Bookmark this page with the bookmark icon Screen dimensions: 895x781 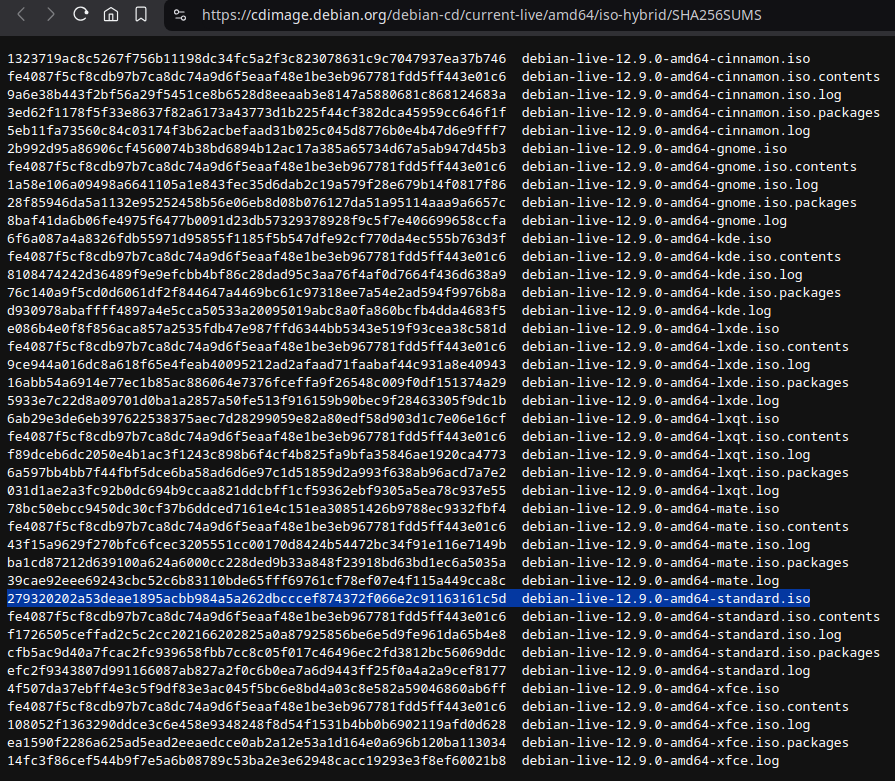[141, 14]
